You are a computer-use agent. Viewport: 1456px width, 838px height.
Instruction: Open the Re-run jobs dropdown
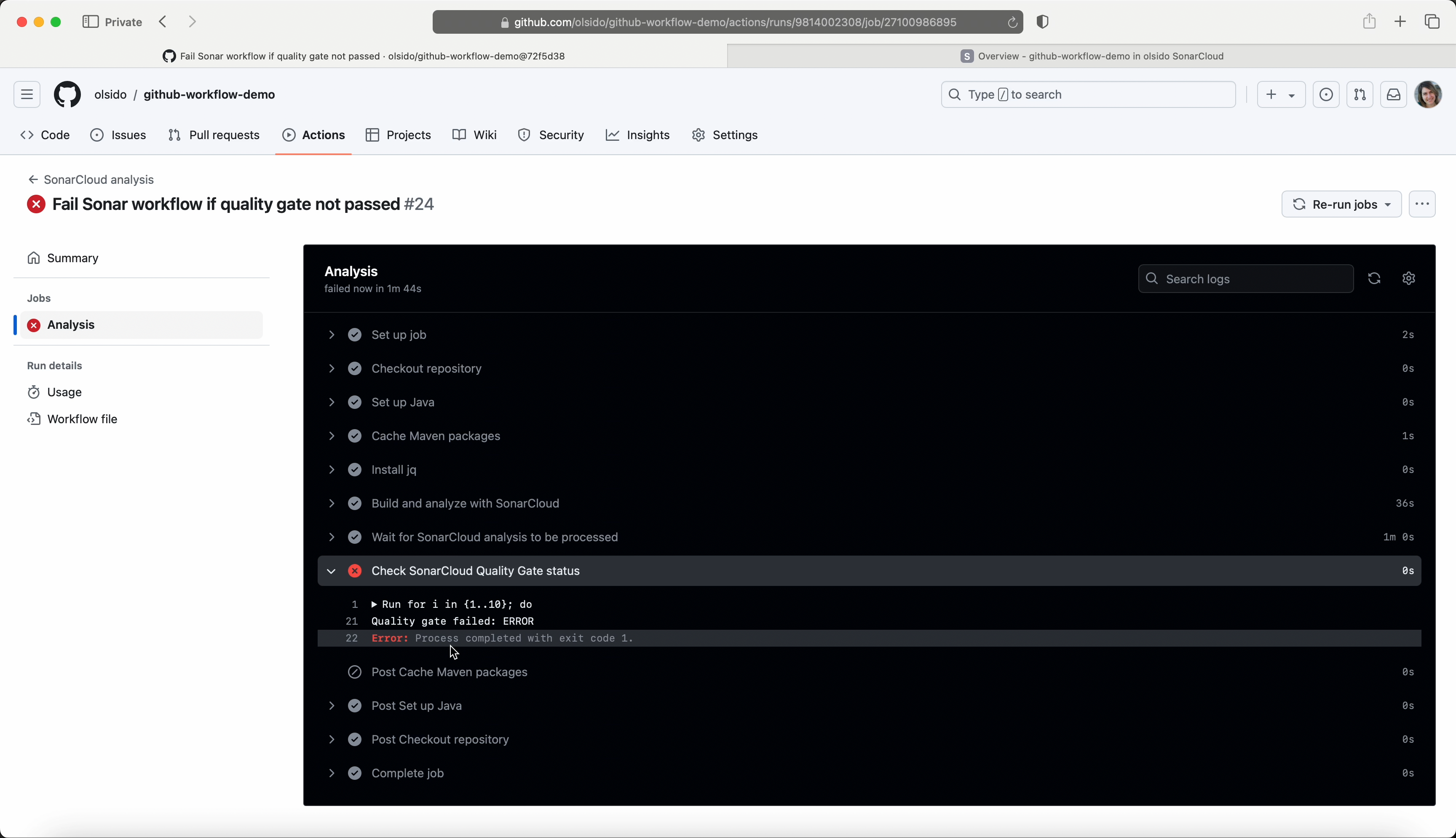point(1341,204)
